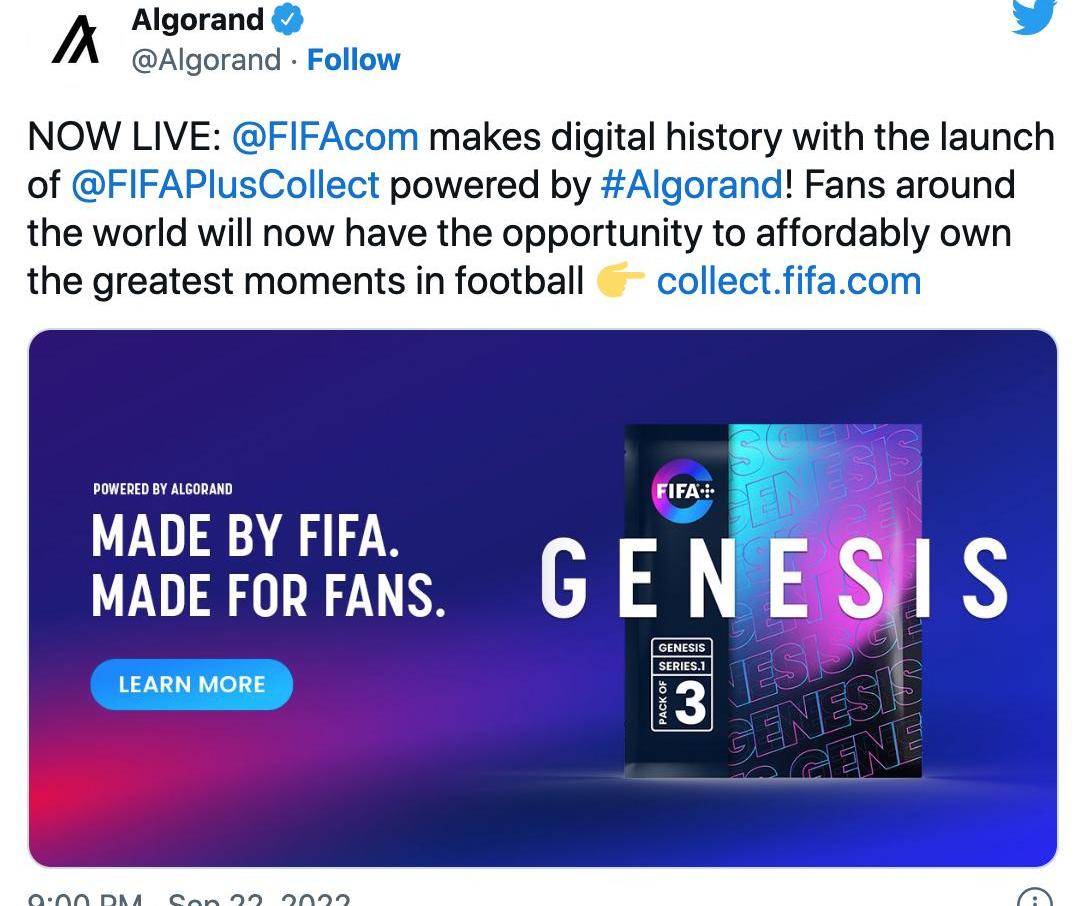Click the "POWERED BY ALGORAND" caption

162,489
